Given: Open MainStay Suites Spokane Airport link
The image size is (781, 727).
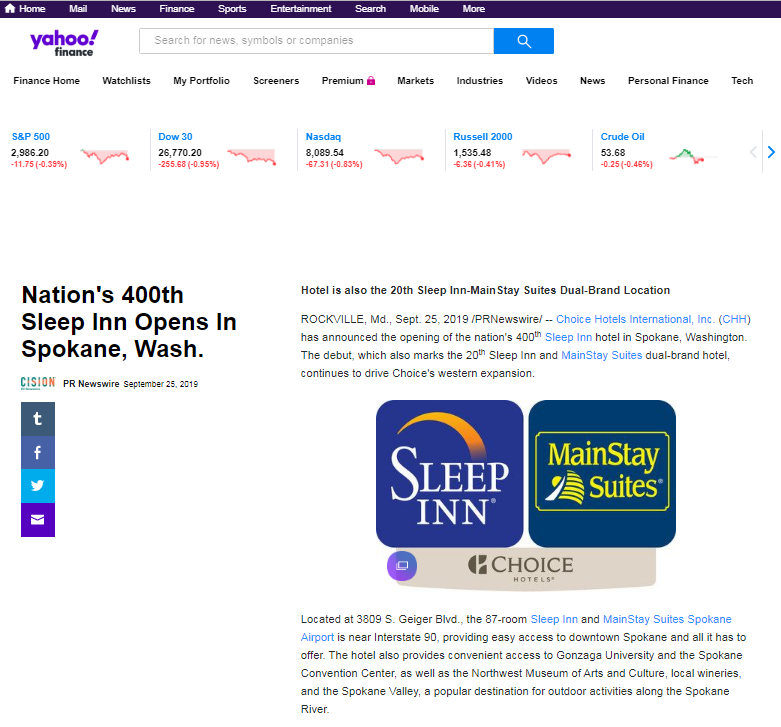Looking at the screenshot, I should [x=667, y=619].
